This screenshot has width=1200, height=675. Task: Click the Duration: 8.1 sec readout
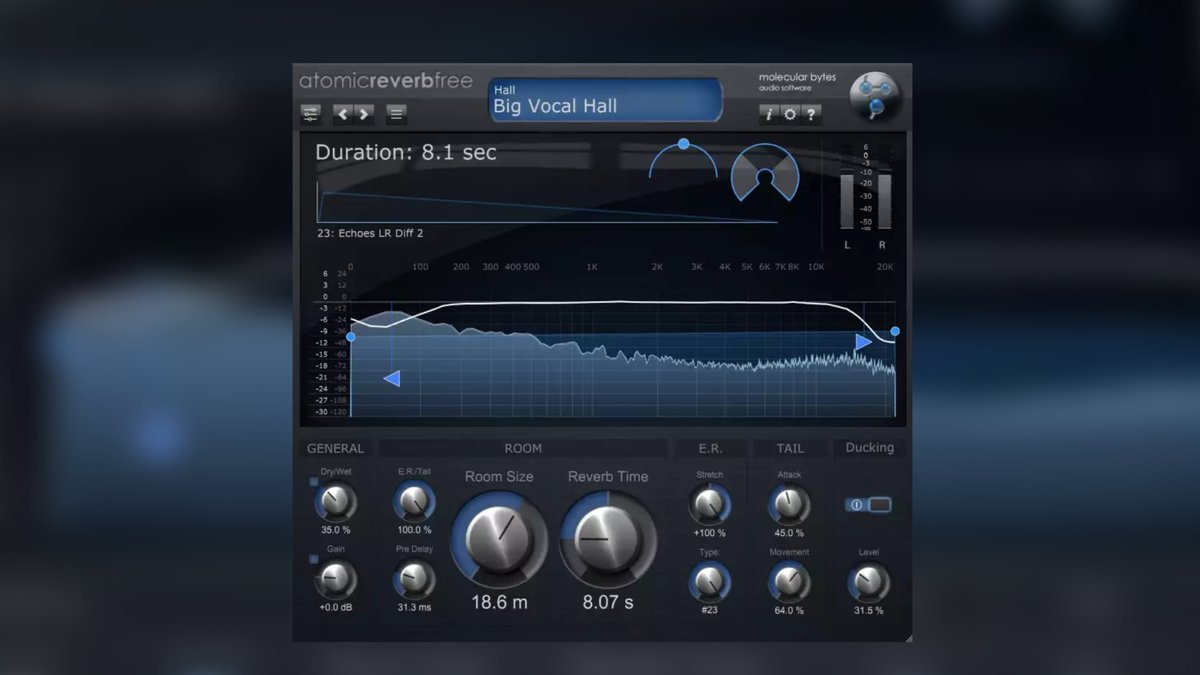coord(406,153)
